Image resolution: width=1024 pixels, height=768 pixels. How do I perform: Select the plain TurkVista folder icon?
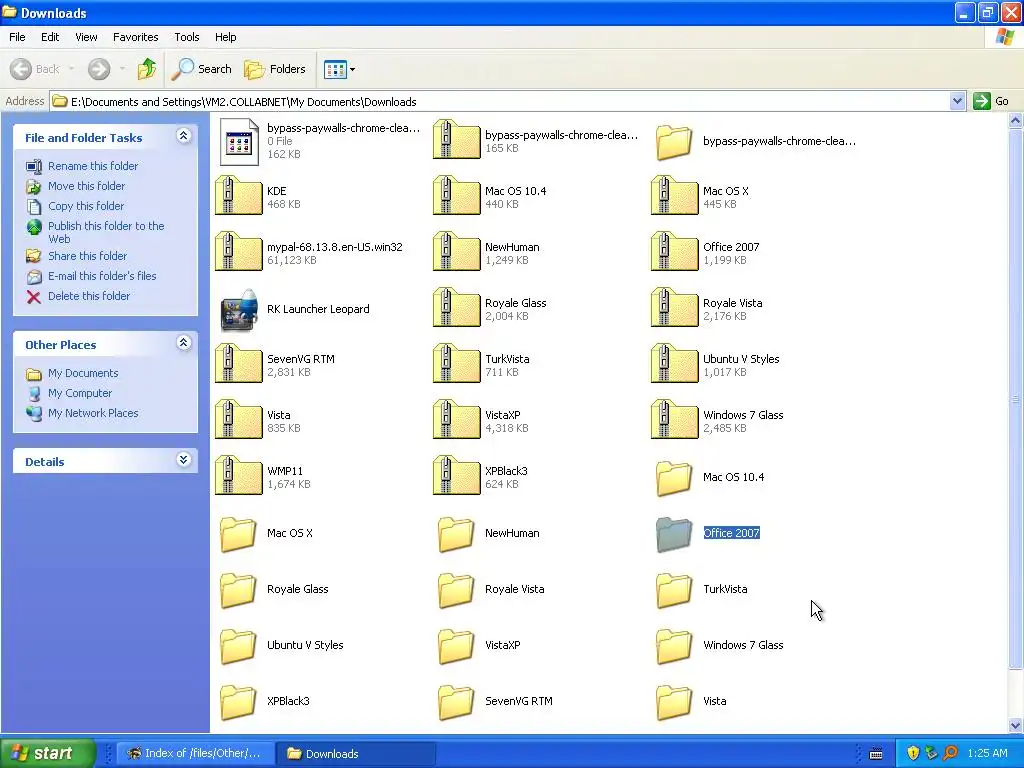(x=674, y=590)
